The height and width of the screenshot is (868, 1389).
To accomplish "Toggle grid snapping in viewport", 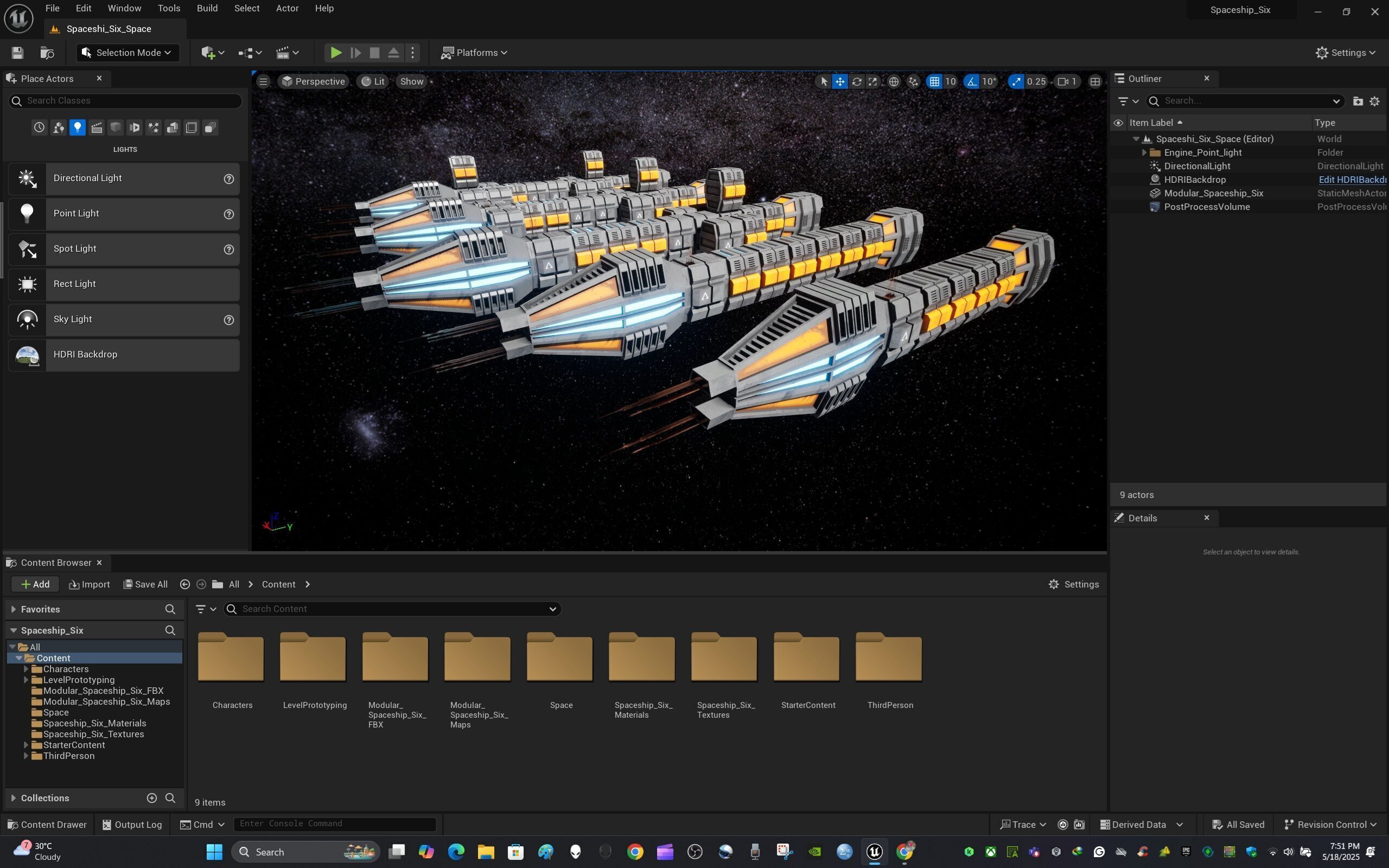I will pyautogui.click(x=934, y=81).
